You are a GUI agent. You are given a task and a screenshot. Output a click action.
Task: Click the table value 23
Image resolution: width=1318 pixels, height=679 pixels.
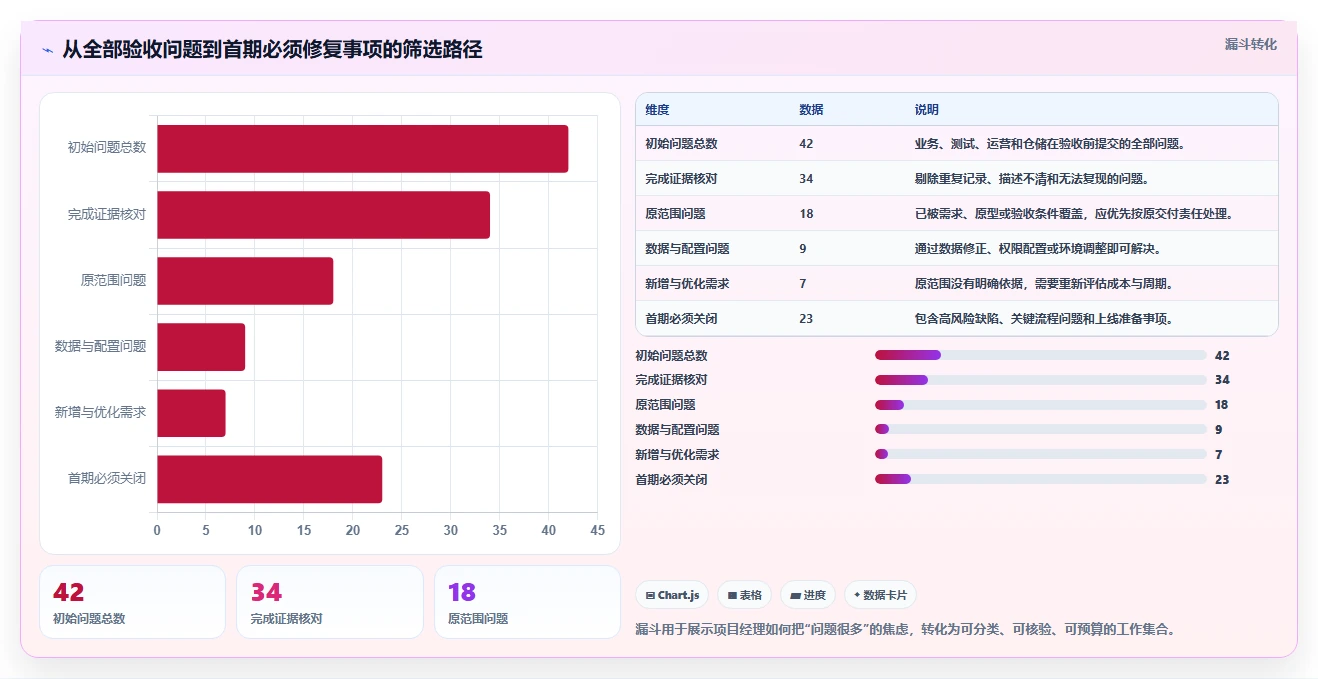click(x=806, y=319)
